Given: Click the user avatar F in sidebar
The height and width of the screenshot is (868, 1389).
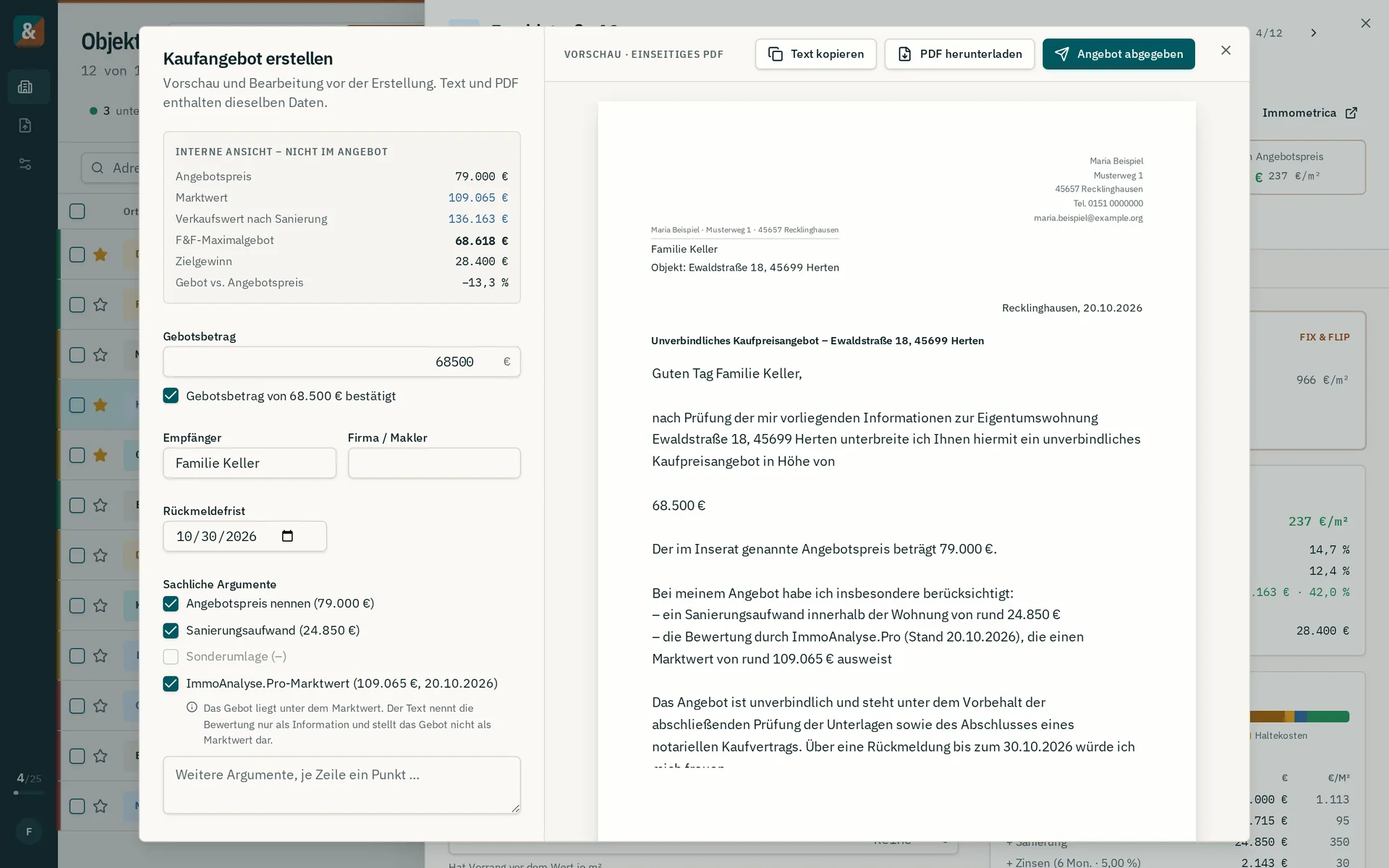Looking at the screenshot, I should tap(29, 831).
